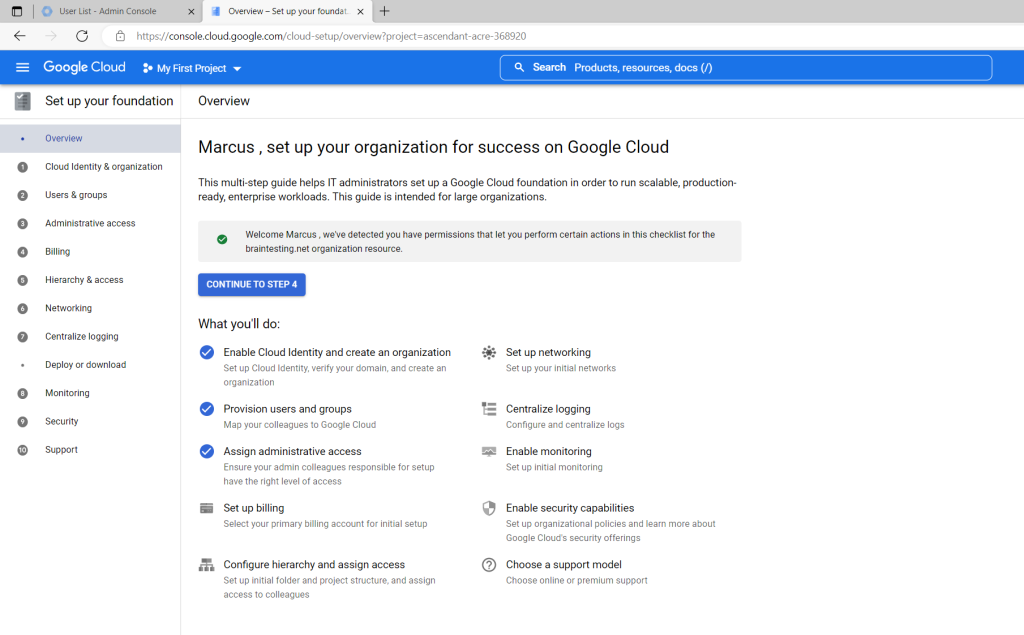Open a new browser tab
Viewport: 1024px width, 635px height.
tap(385, 11)
